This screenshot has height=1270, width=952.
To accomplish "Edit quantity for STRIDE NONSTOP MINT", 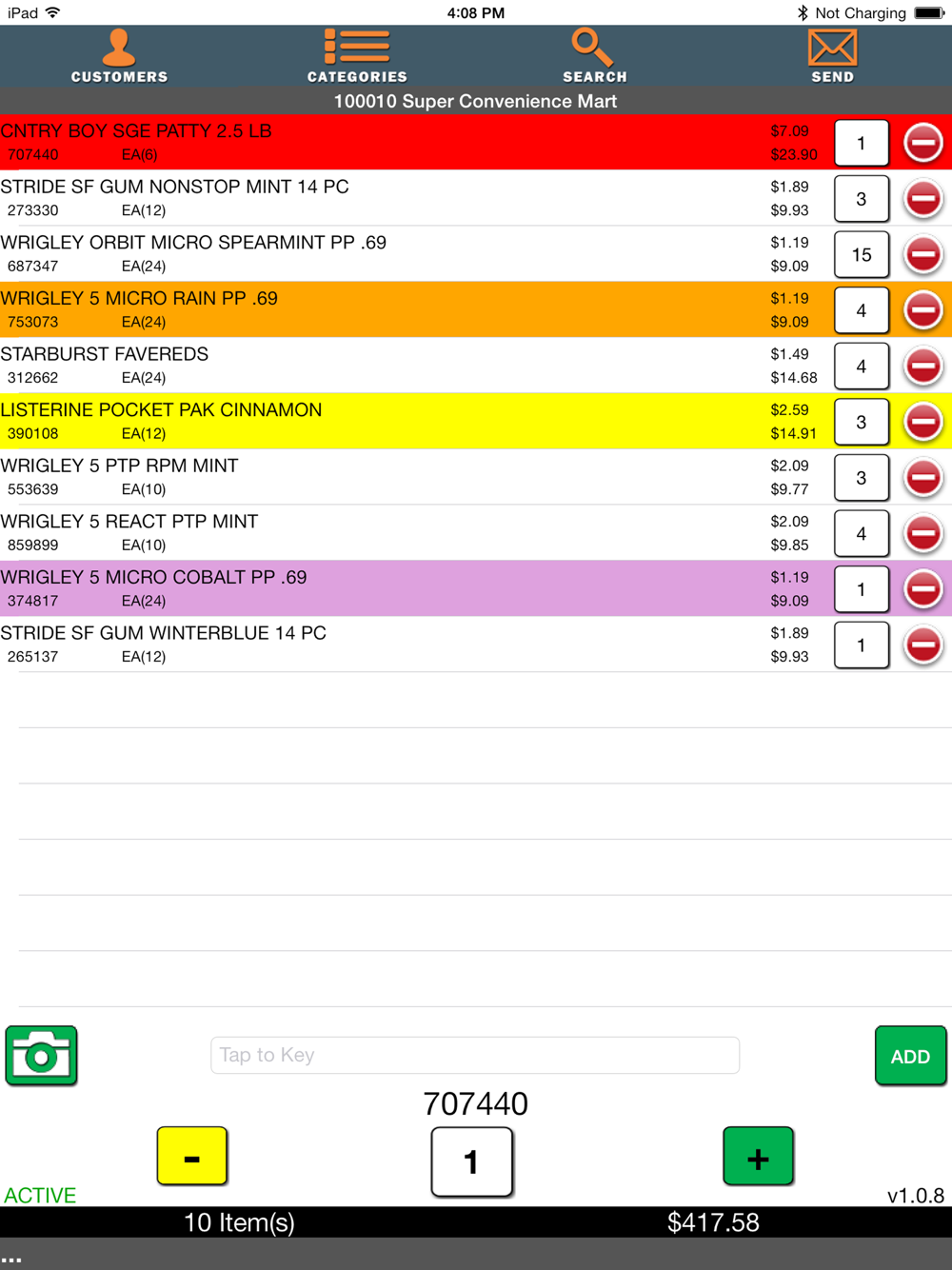I will [862, 199].
